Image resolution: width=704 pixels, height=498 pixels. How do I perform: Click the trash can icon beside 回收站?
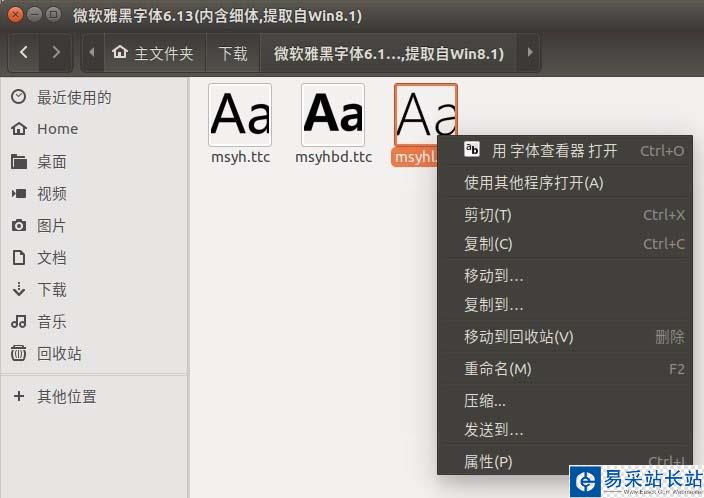[18, 353]
